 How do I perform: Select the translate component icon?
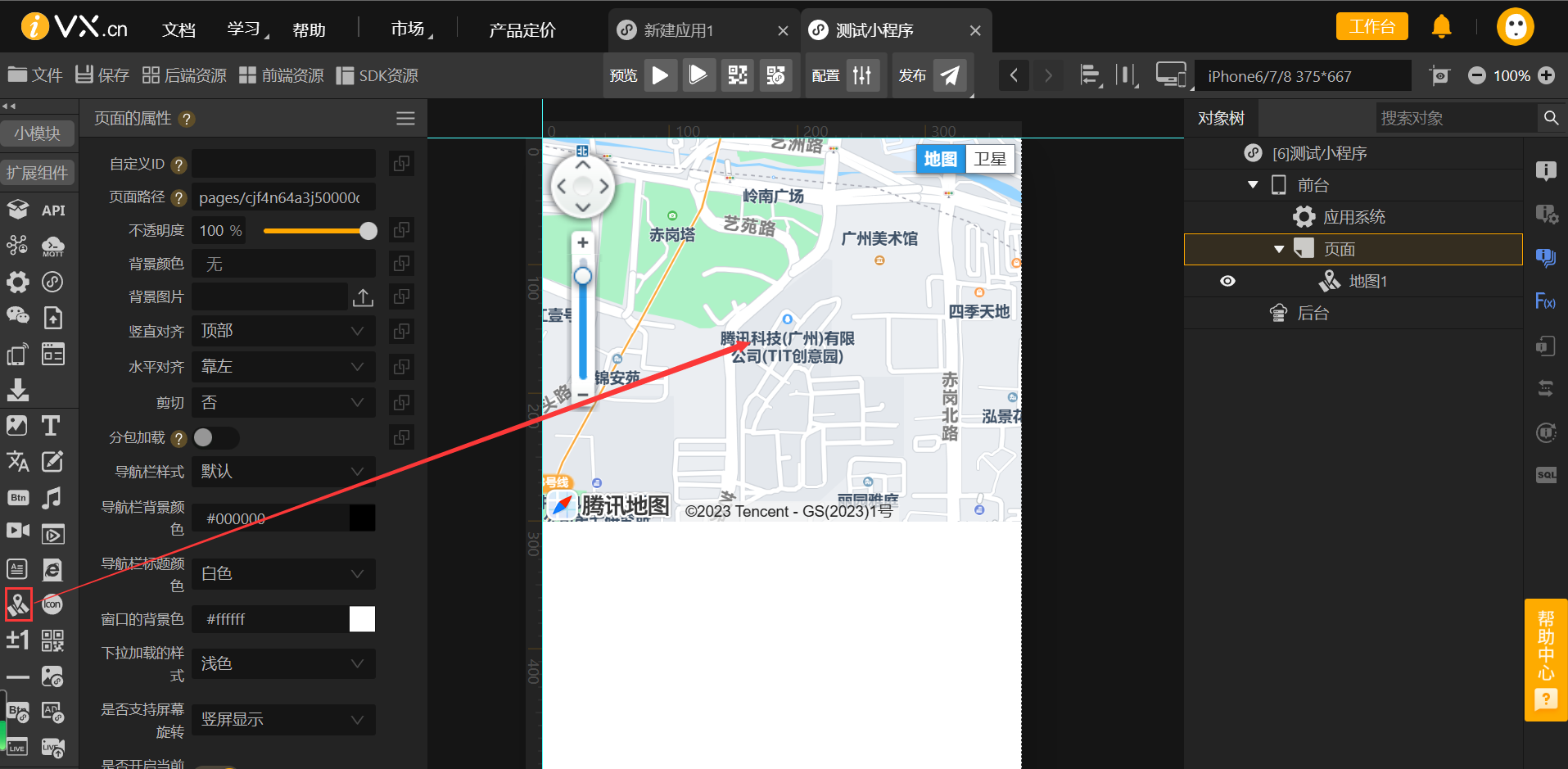[18, 462]
